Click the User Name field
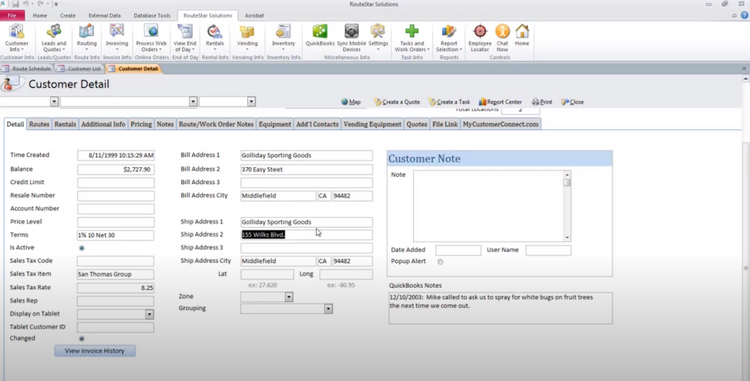This screenshot has height=381, width=750. coord(548,250)
